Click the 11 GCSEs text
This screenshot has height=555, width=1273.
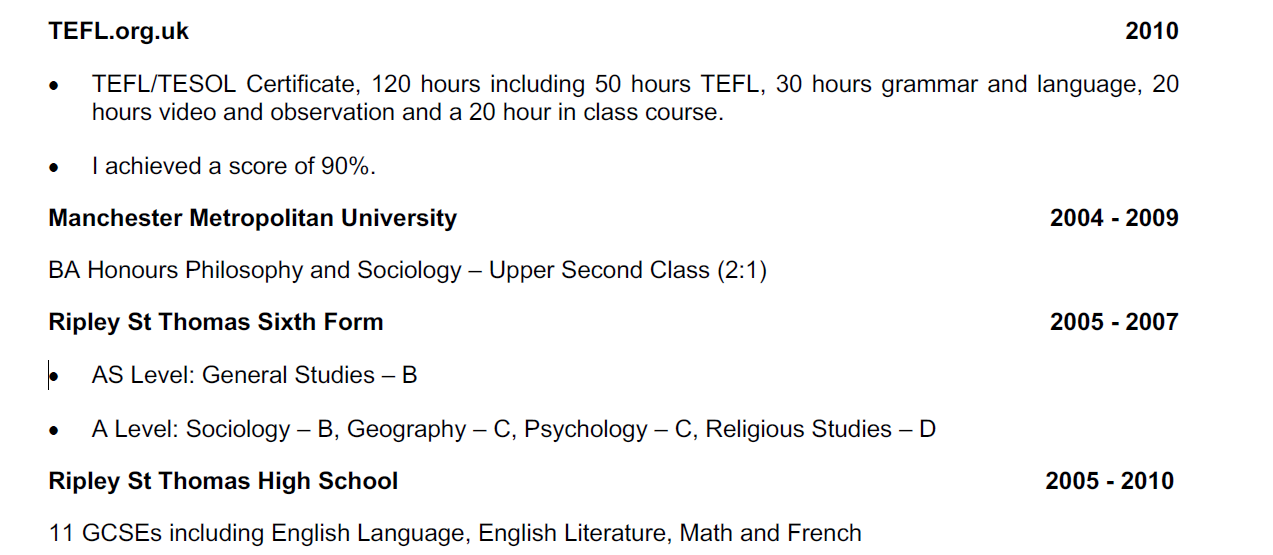click(x=96, y=533)
